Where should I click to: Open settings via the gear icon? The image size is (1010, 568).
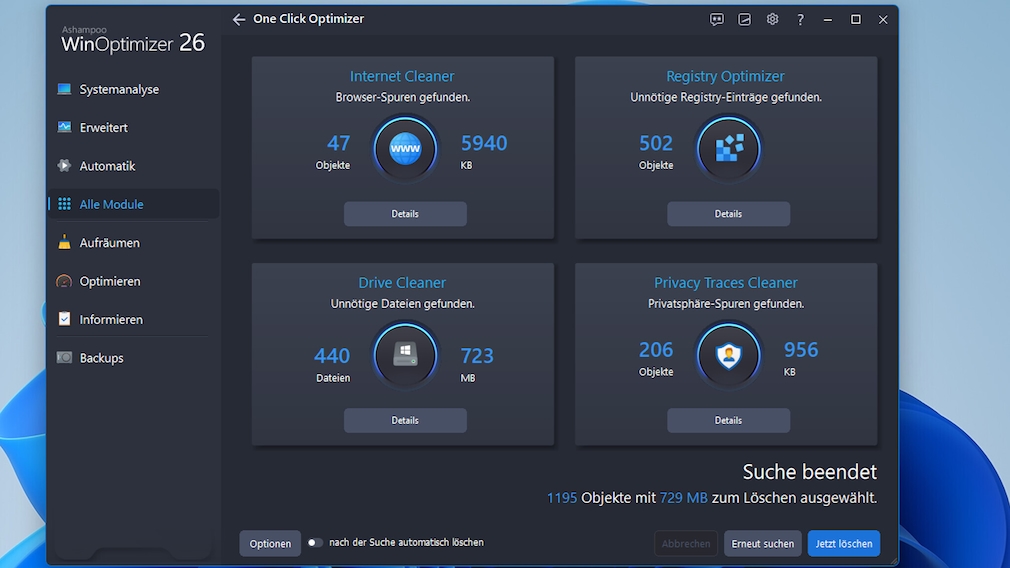coord(772,19)
